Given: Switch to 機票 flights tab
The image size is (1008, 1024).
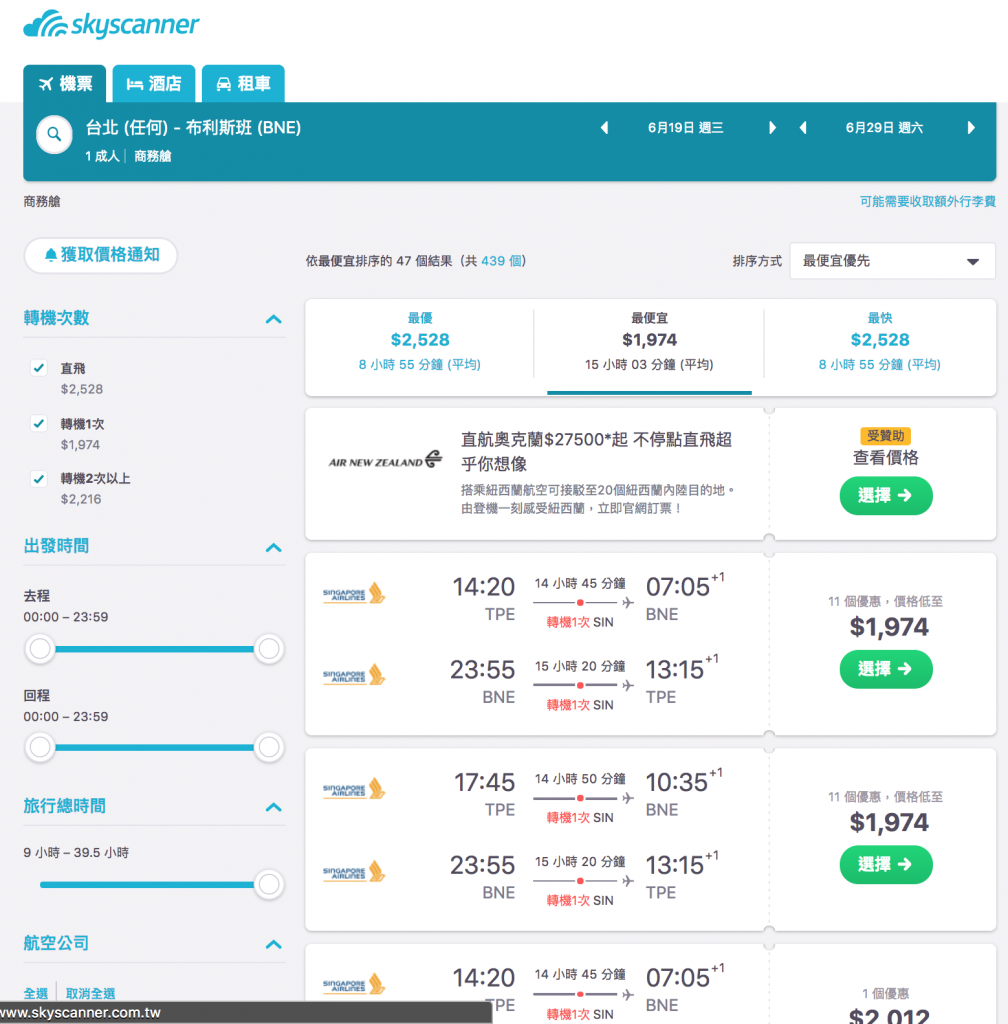Looking at the screenshot, I should [65, 84].
